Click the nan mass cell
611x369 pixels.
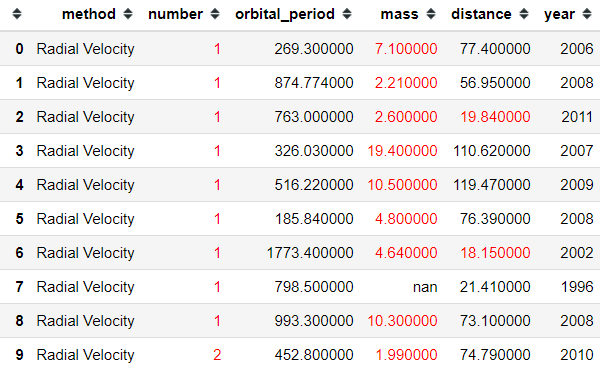pyautogui.click(x=425, y=287)
